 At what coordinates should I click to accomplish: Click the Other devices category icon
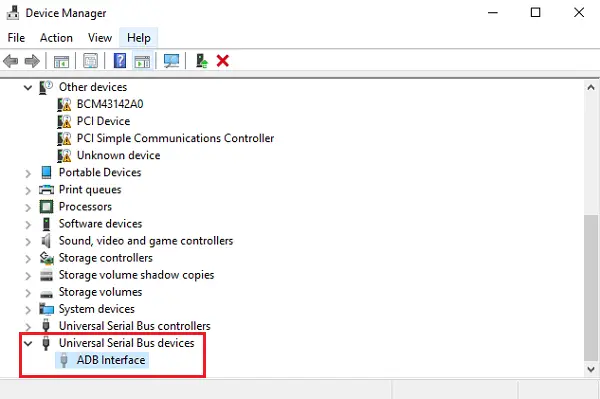(46, 87)
